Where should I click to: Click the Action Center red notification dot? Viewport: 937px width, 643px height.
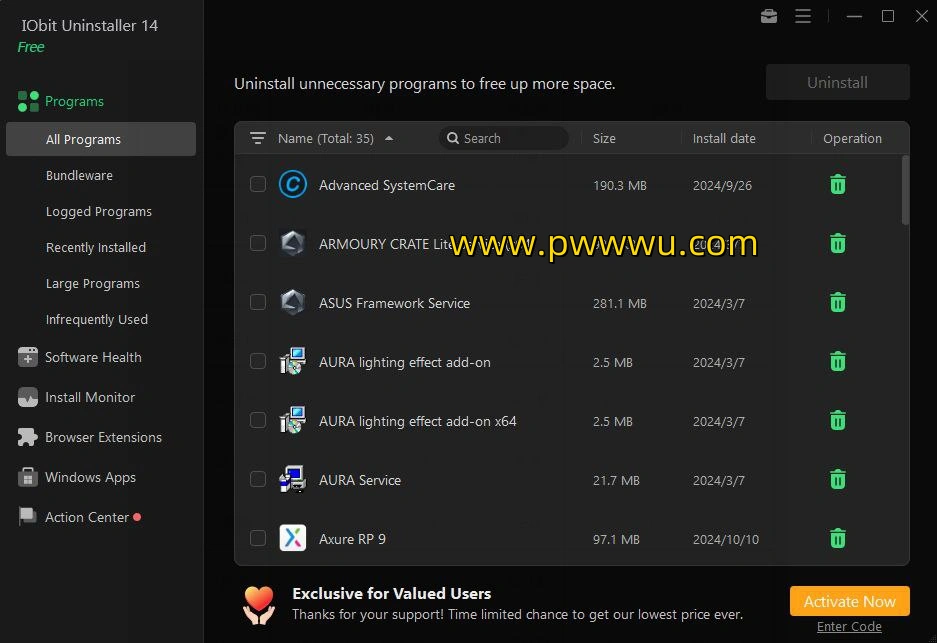tap(137, 517)
